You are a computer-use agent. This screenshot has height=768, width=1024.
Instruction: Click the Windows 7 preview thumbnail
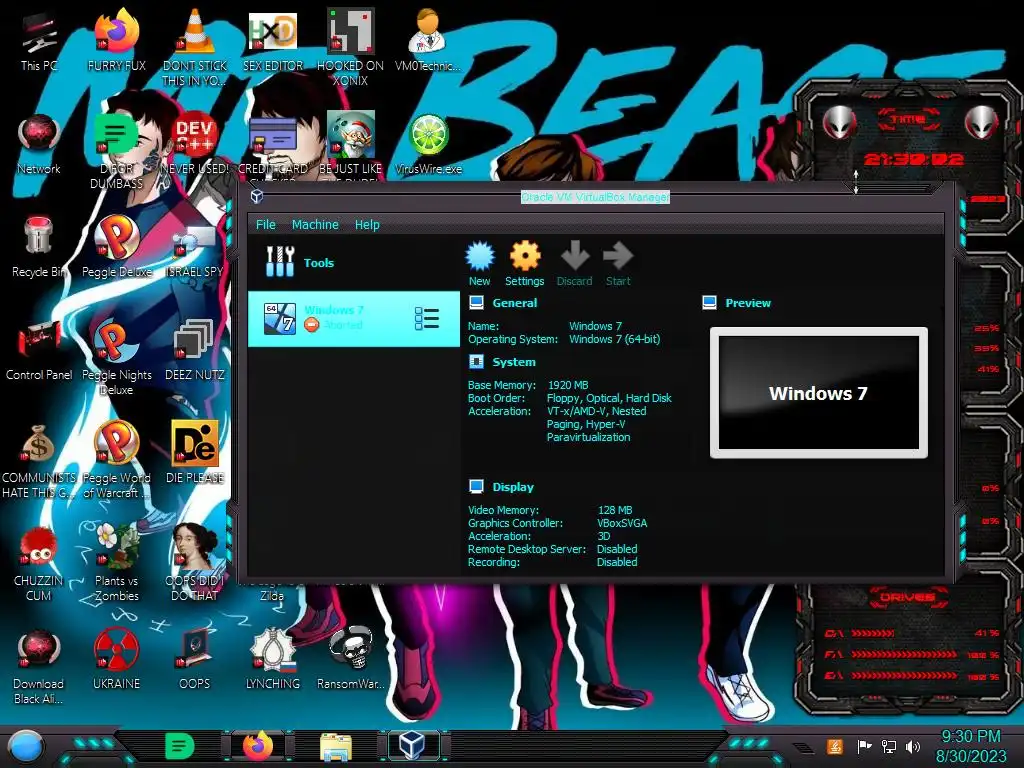tap(819, 392)
